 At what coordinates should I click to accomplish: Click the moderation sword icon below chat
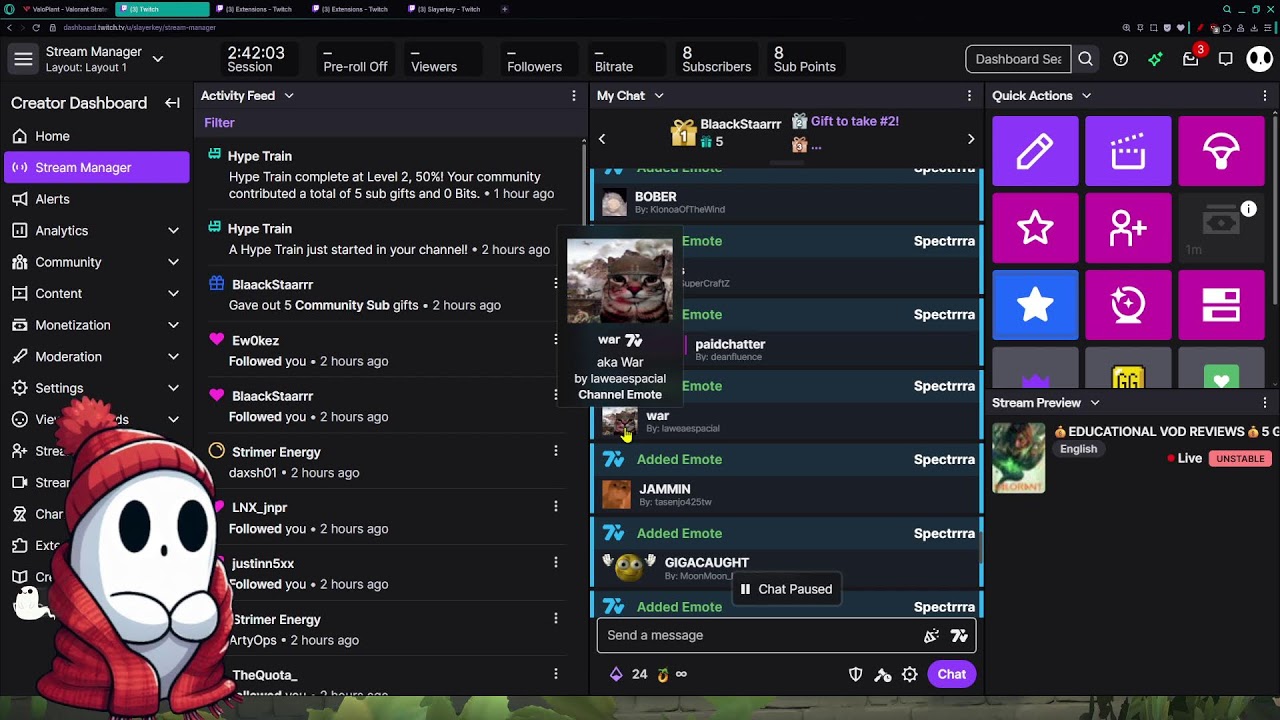tap(883, 675)
